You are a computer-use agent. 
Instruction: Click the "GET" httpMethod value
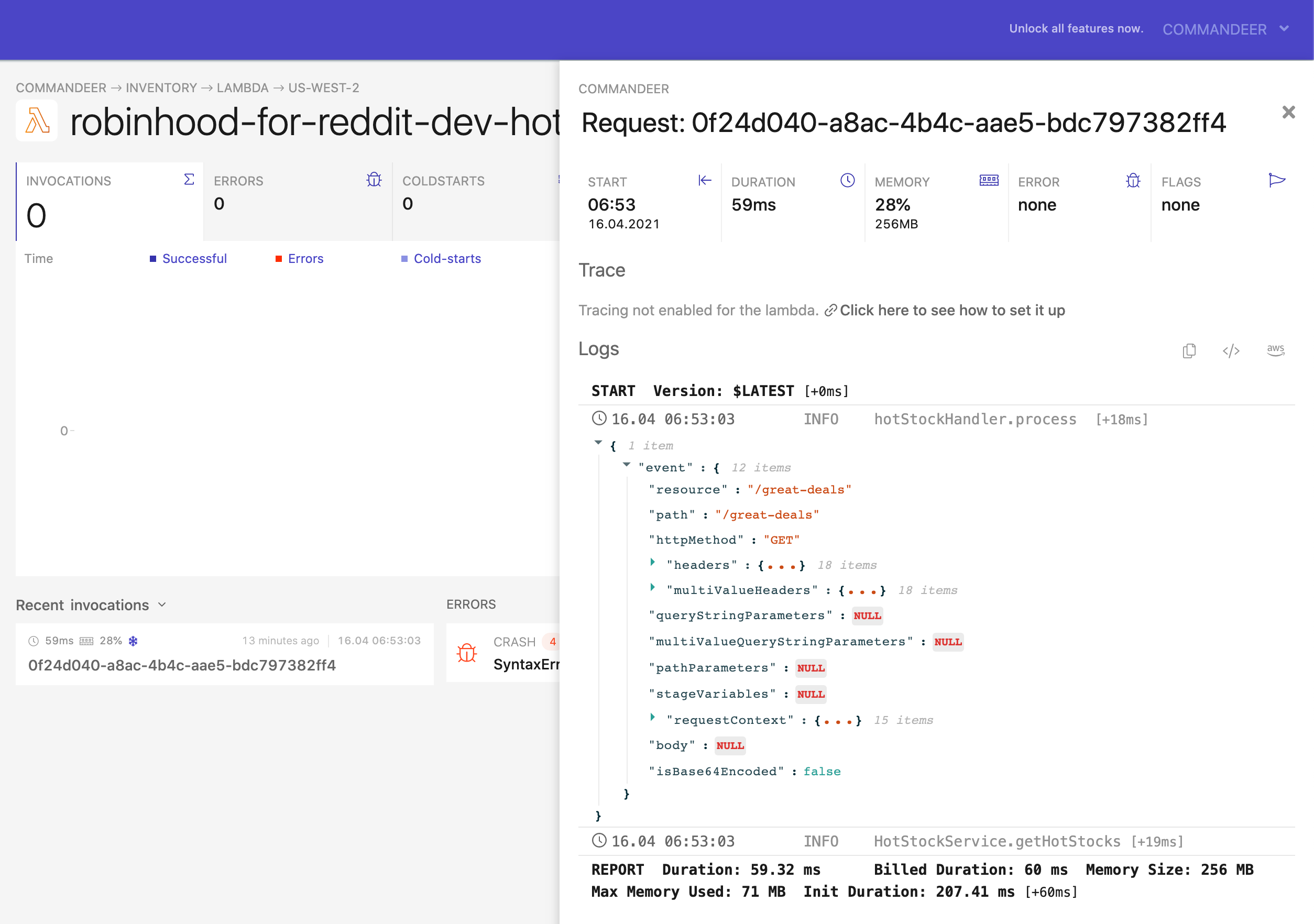tap(782, 540)
